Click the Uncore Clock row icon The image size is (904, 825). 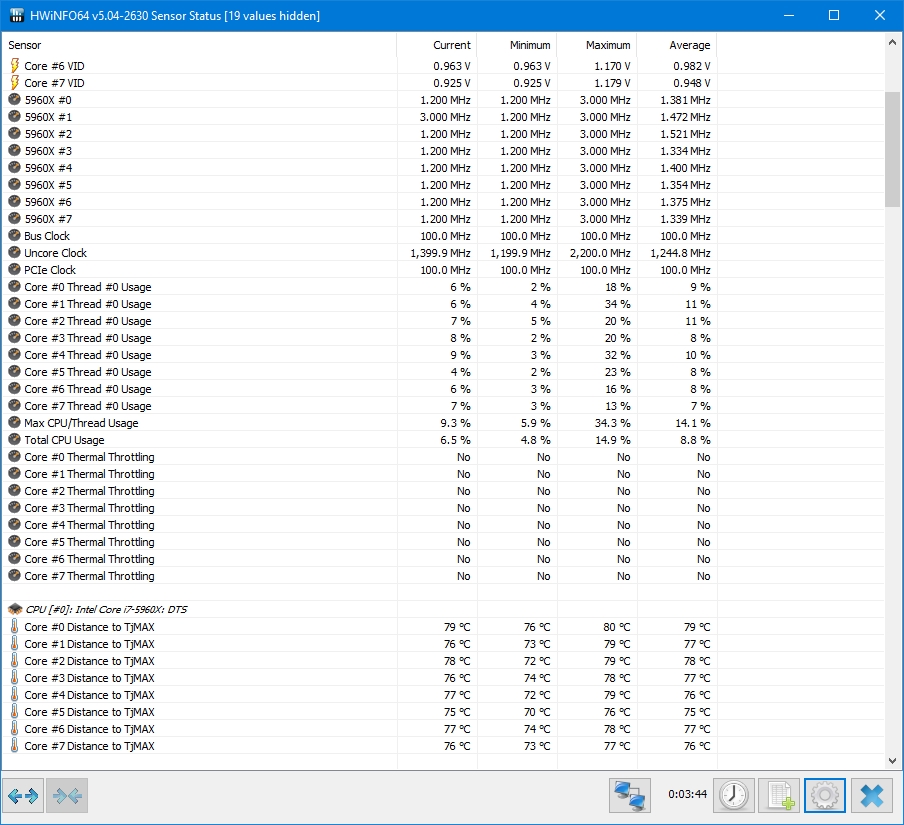15,253
